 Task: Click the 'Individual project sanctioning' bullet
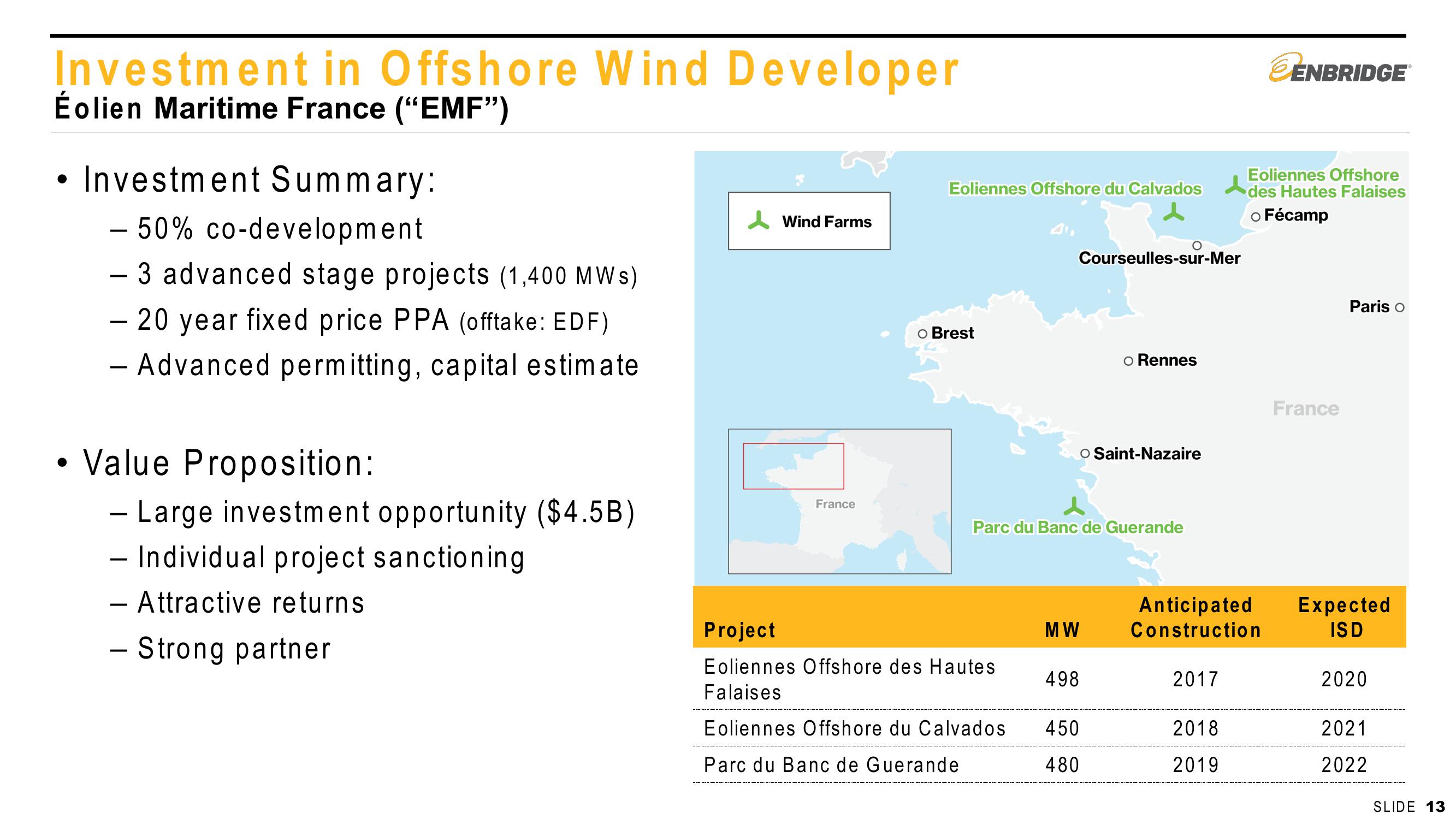coord(331,558)
